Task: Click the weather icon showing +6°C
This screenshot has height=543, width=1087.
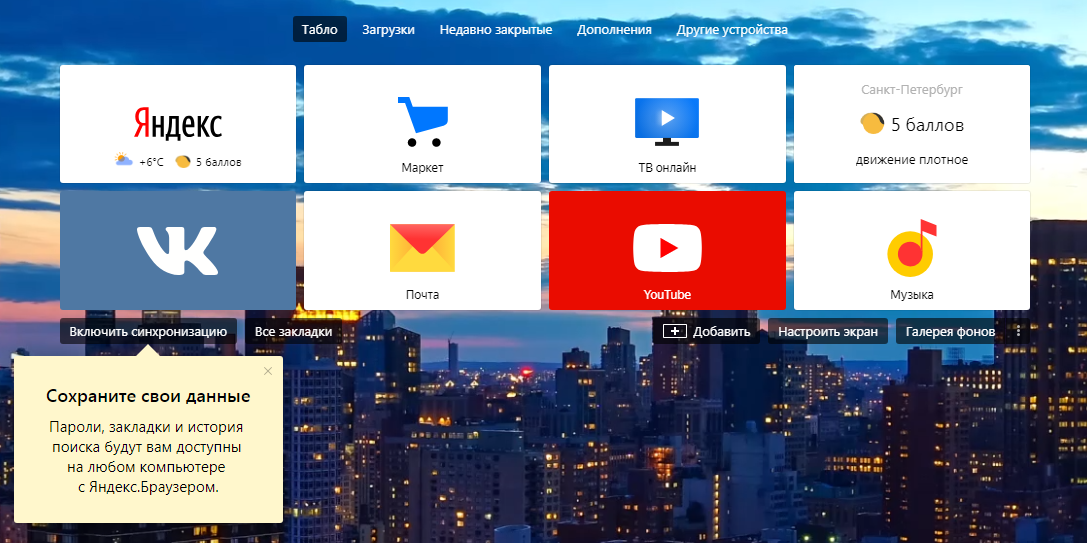Action: click(123, 161)
